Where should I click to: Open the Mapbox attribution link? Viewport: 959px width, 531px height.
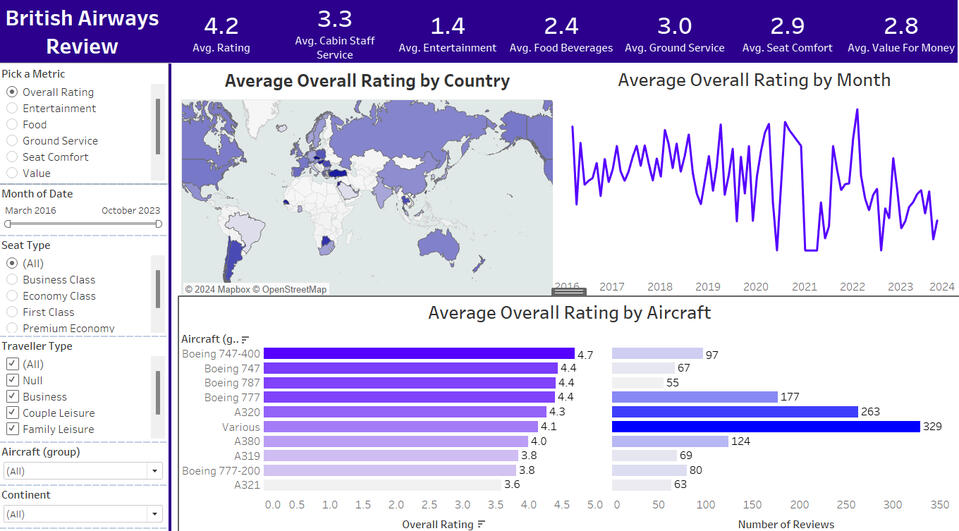pos(218,290)
